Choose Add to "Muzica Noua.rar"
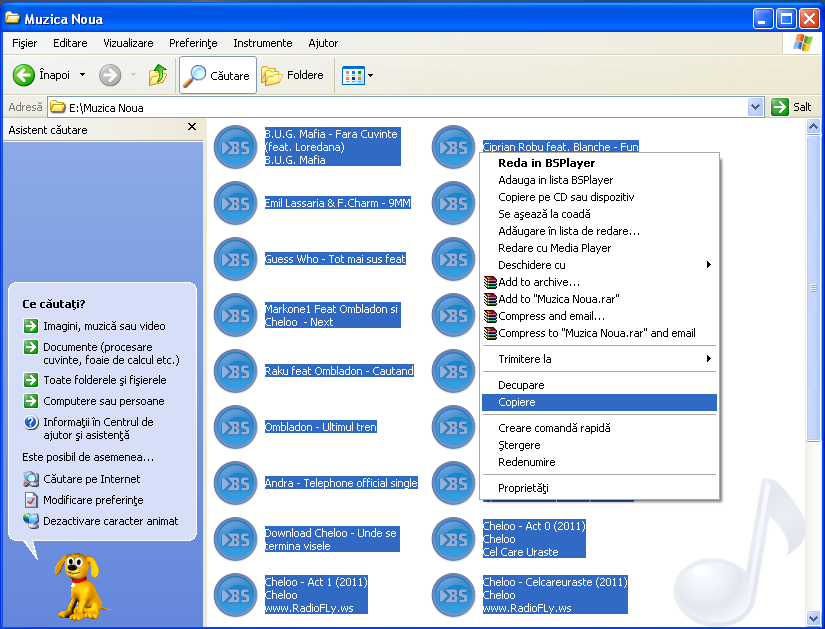 click(x=599, y=299)
